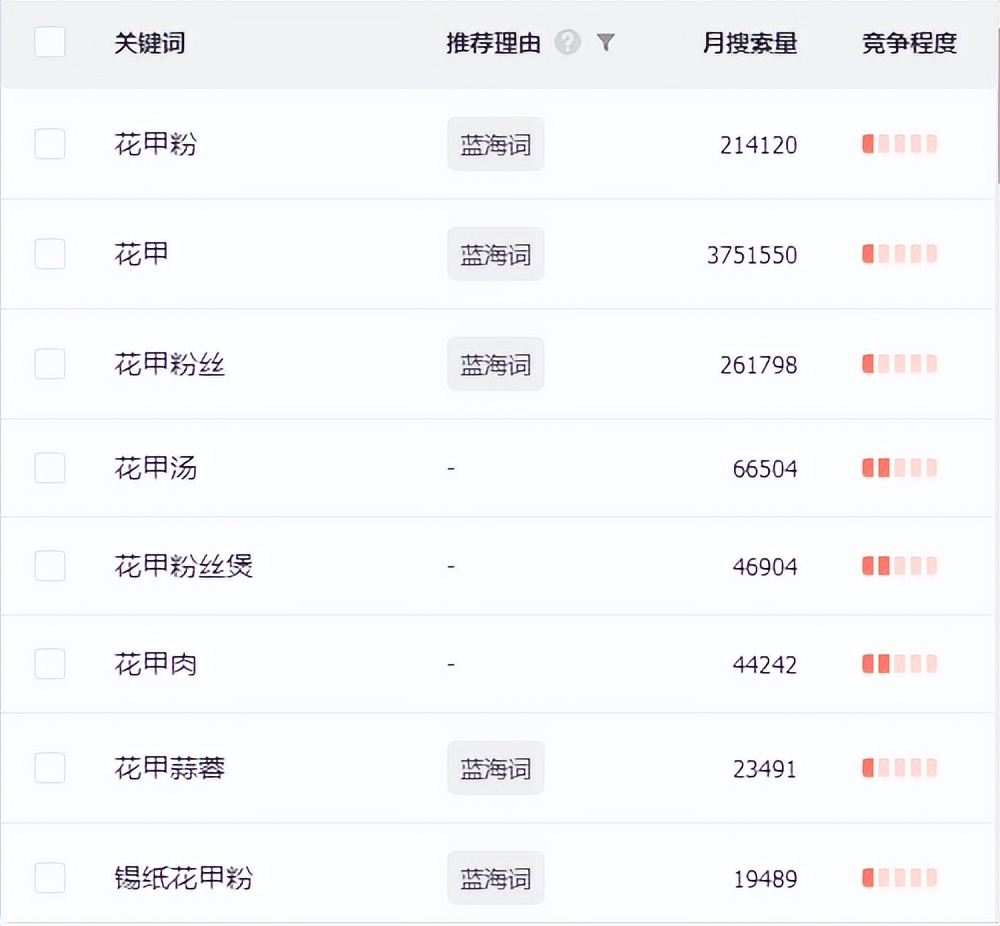Check the checkbox for 花甲 row
Image resolution: width=1000 pixels, height=926 pixels.
pyautogui.click(x=50, y=254)
